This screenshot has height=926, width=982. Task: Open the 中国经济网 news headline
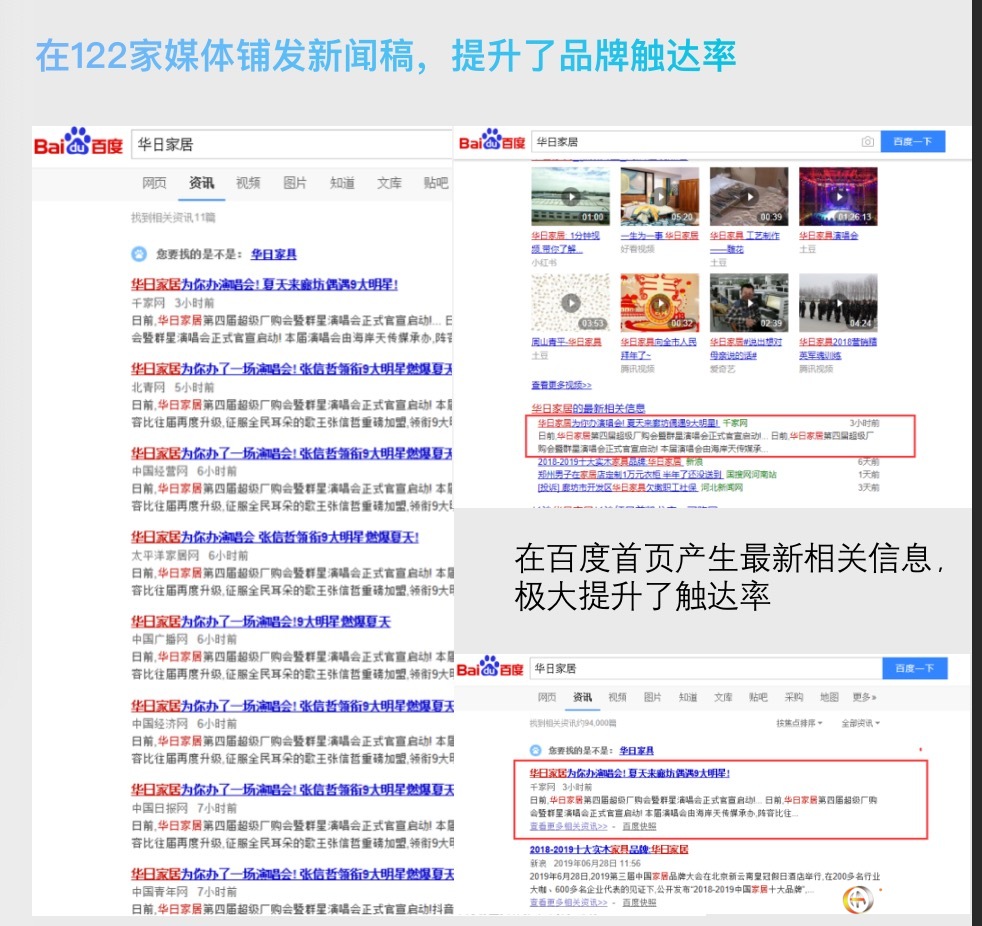[292, 706]
